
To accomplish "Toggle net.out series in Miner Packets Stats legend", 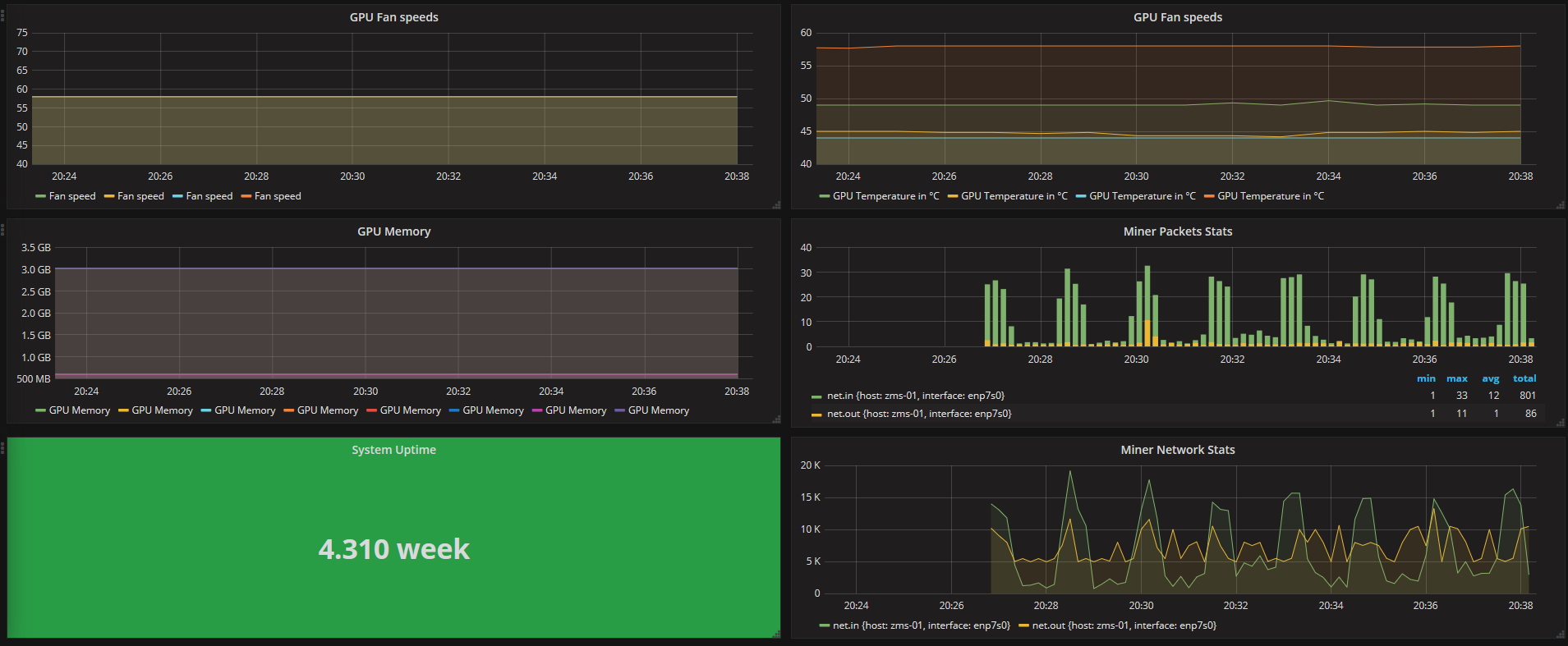I will pyautogui.click(x=919, y=414).
